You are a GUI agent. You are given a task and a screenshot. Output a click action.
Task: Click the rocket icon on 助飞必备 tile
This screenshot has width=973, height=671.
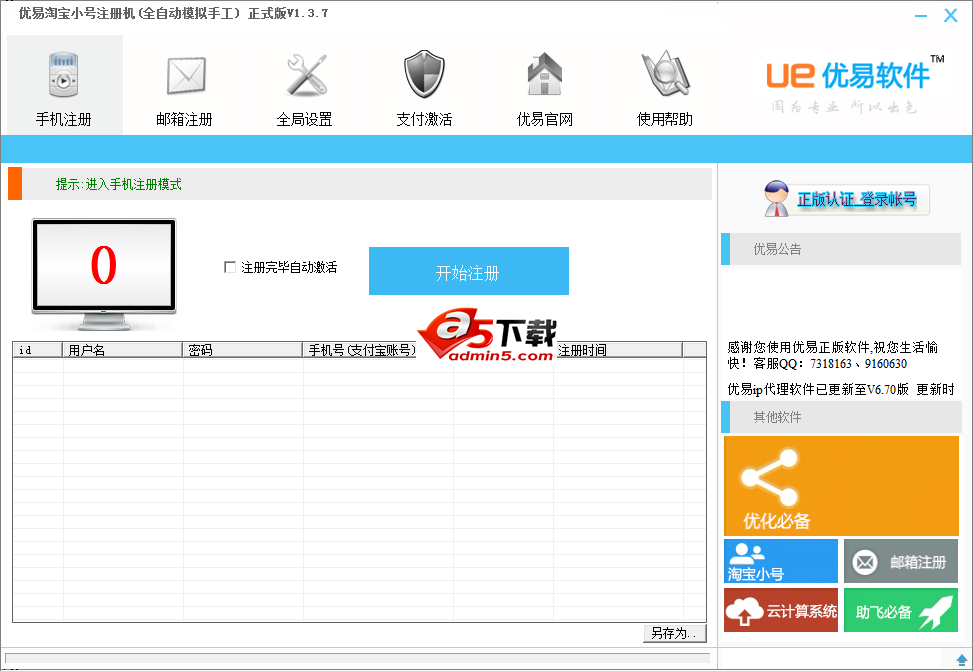tap(936, 613)
